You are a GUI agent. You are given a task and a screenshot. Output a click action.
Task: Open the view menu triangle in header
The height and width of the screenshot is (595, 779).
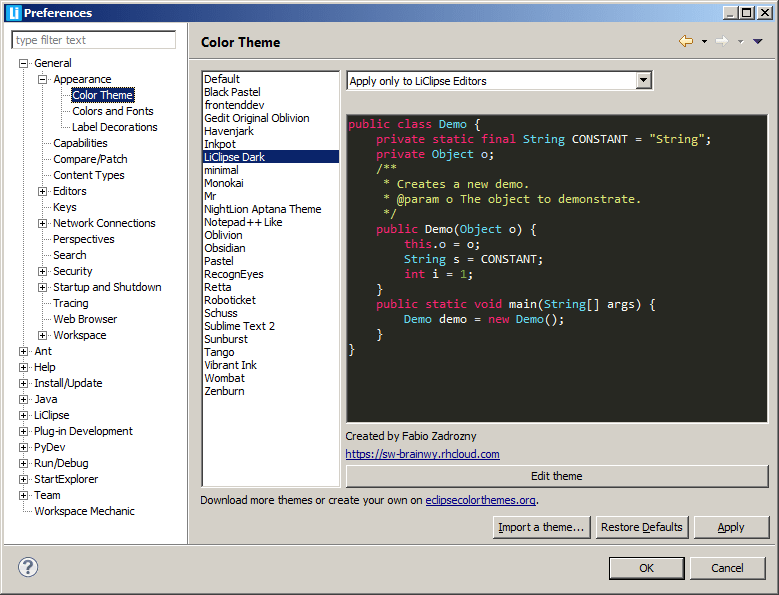click(x=758, y=42)
